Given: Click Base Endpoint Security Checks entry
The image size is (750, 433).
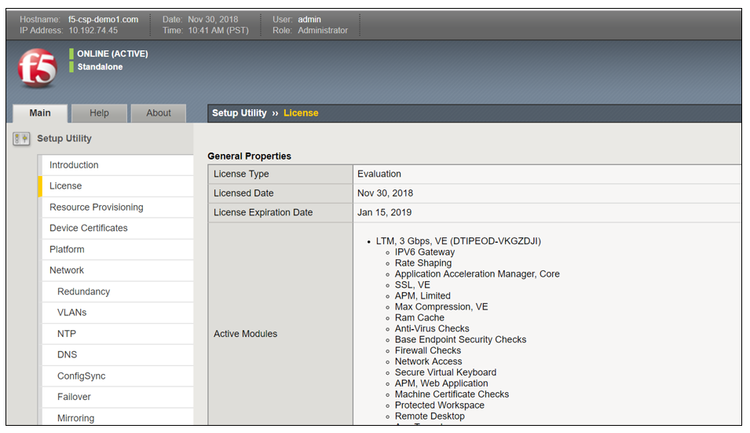Looking at the screenshot, I should pos(460,340).
